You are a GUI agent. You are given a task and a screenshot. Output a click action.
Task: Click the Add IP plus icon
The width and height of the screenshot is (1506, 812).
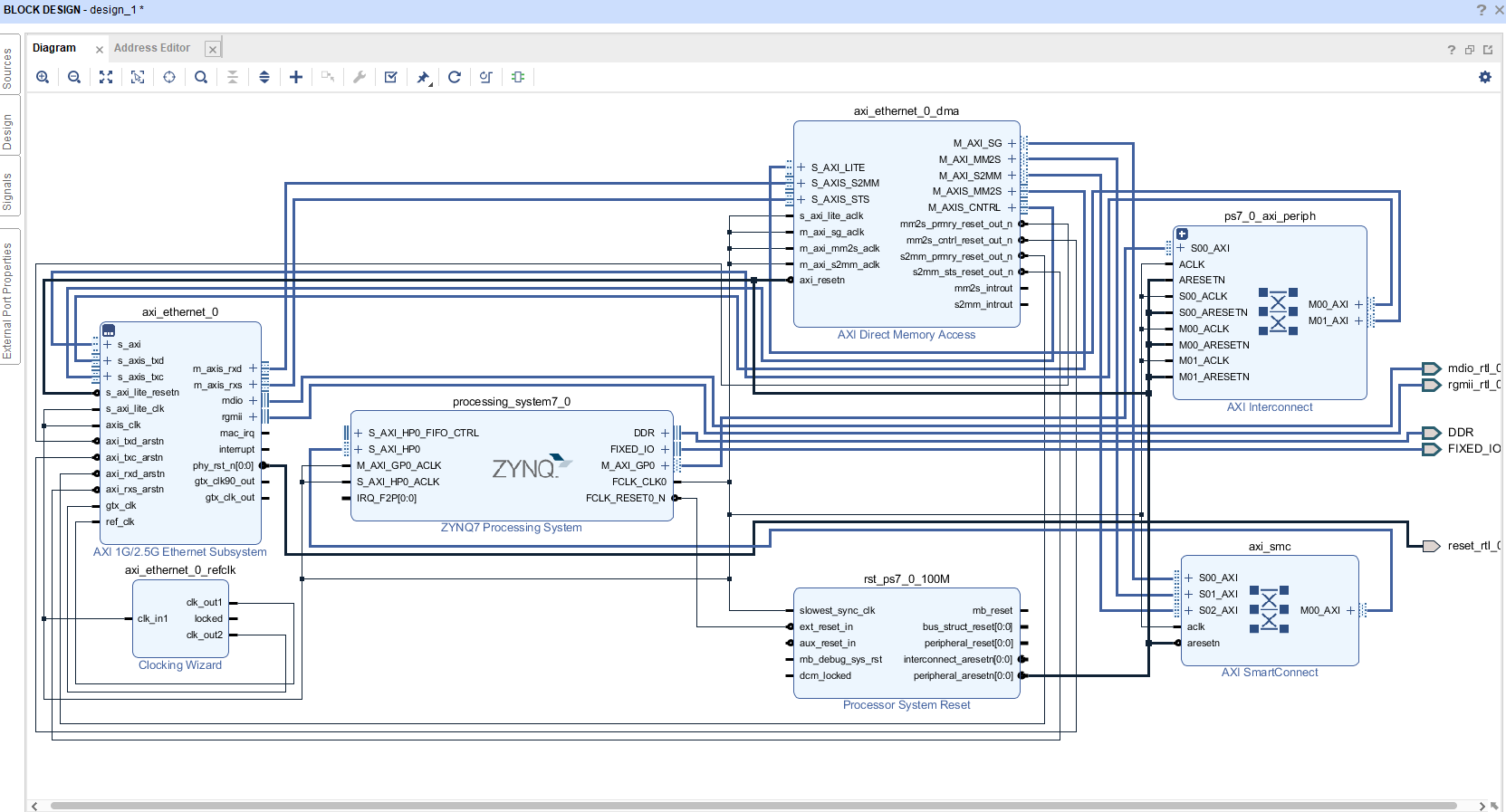pos(296,77)
